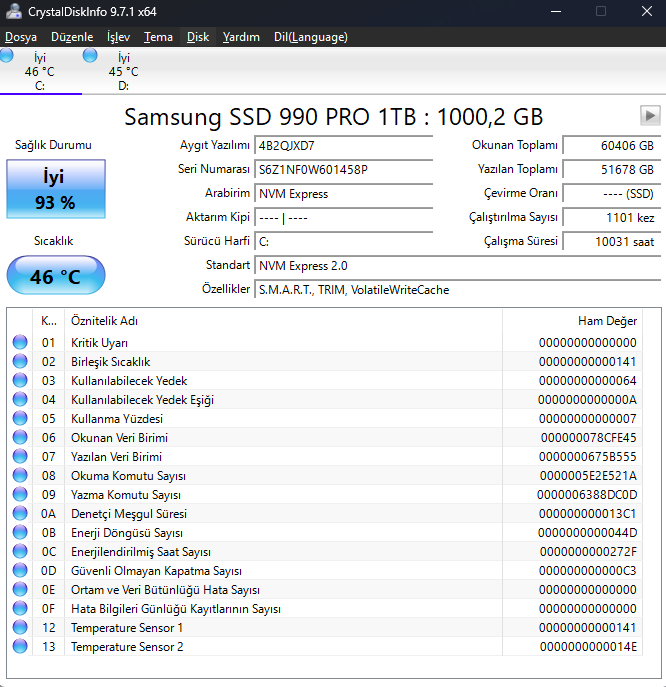This screenshot has height=687, width=666.
Task: Click the Arabirim field NVM Express
Action: pyautogui.click(x=344, y=194)
